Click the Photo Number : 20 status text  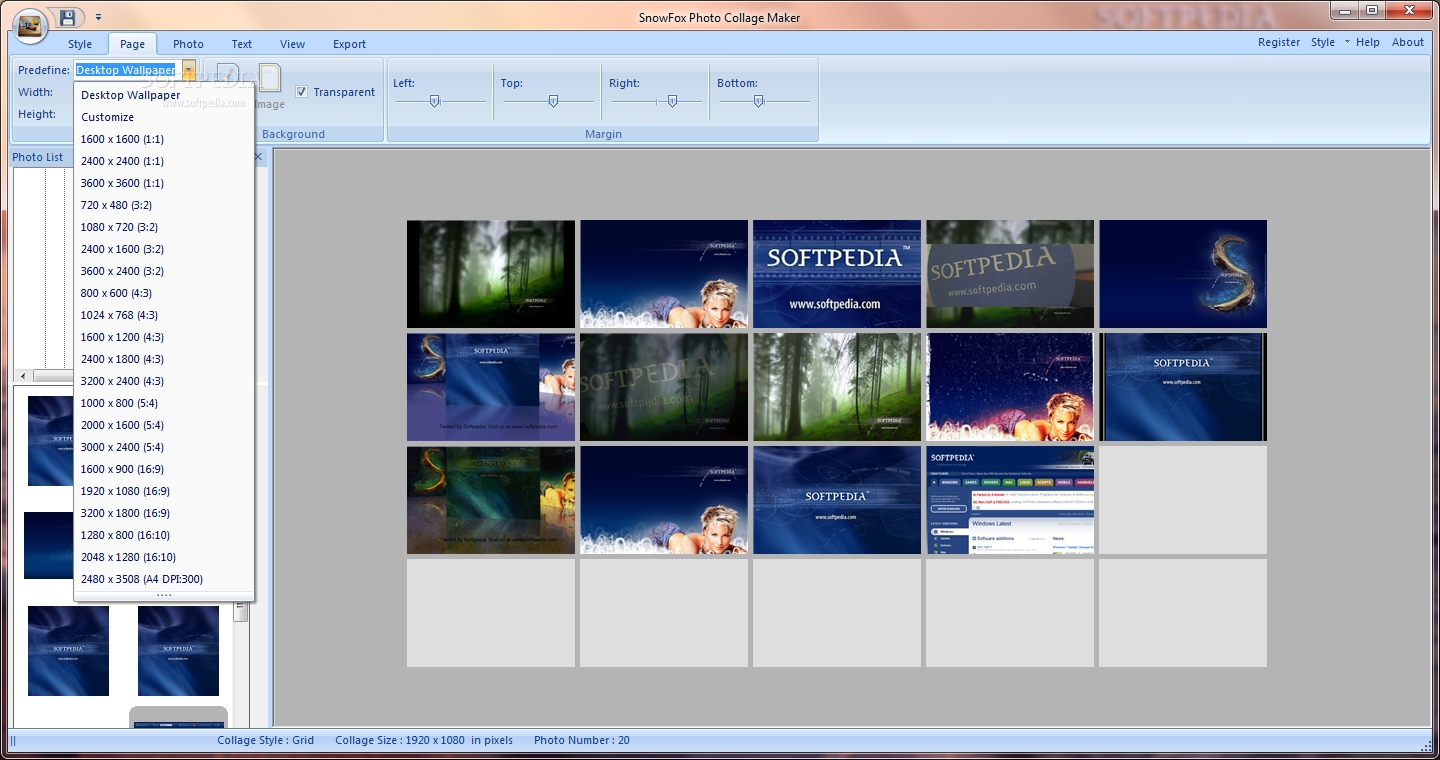tap(582, 740)
